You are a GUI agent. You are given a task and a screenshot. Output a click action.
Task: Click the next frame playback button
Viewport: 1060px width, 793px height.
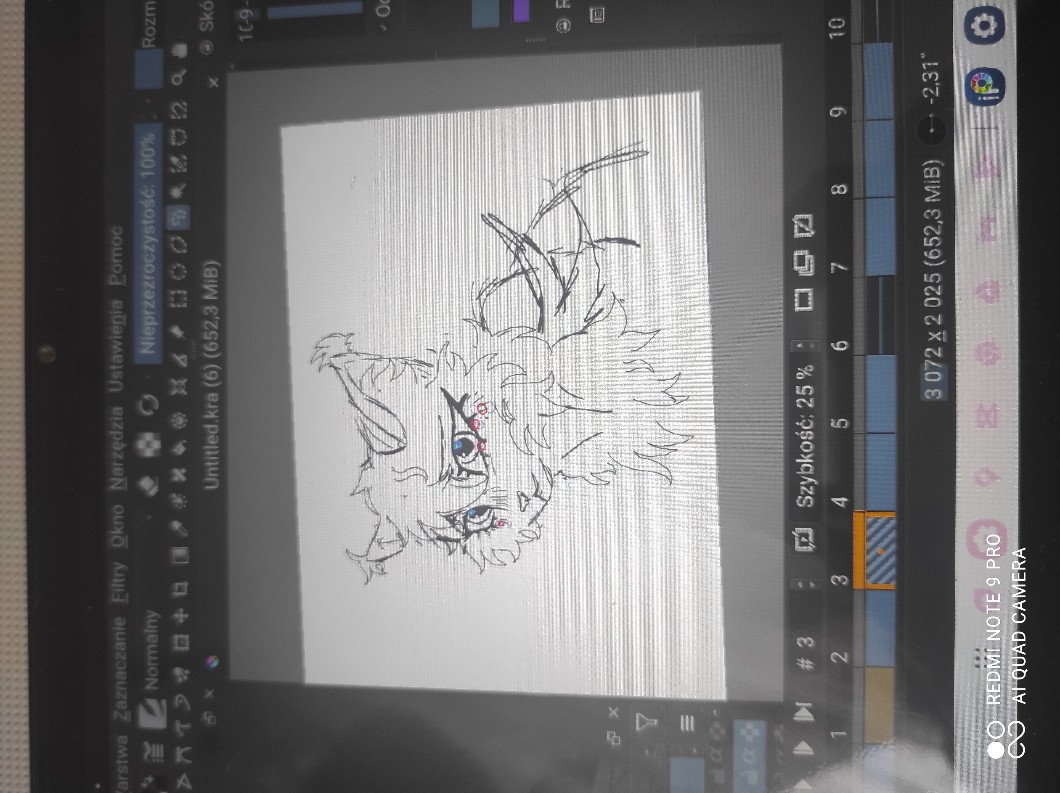[803, 712]
